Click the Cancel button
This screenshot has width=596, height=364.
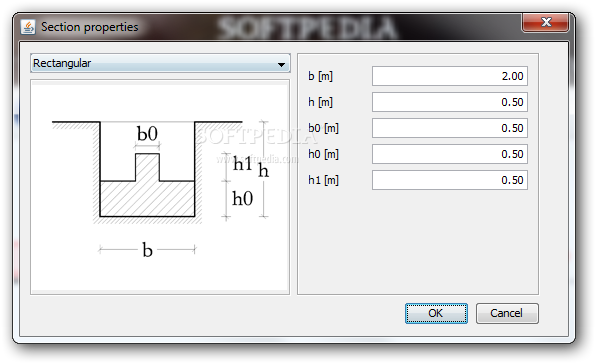507,313
